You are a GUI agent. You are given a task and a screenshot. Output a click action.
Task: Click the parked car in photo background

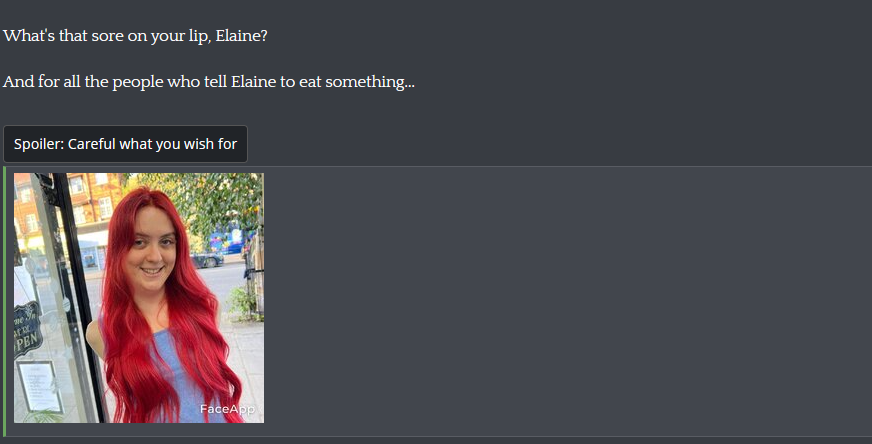207,259
